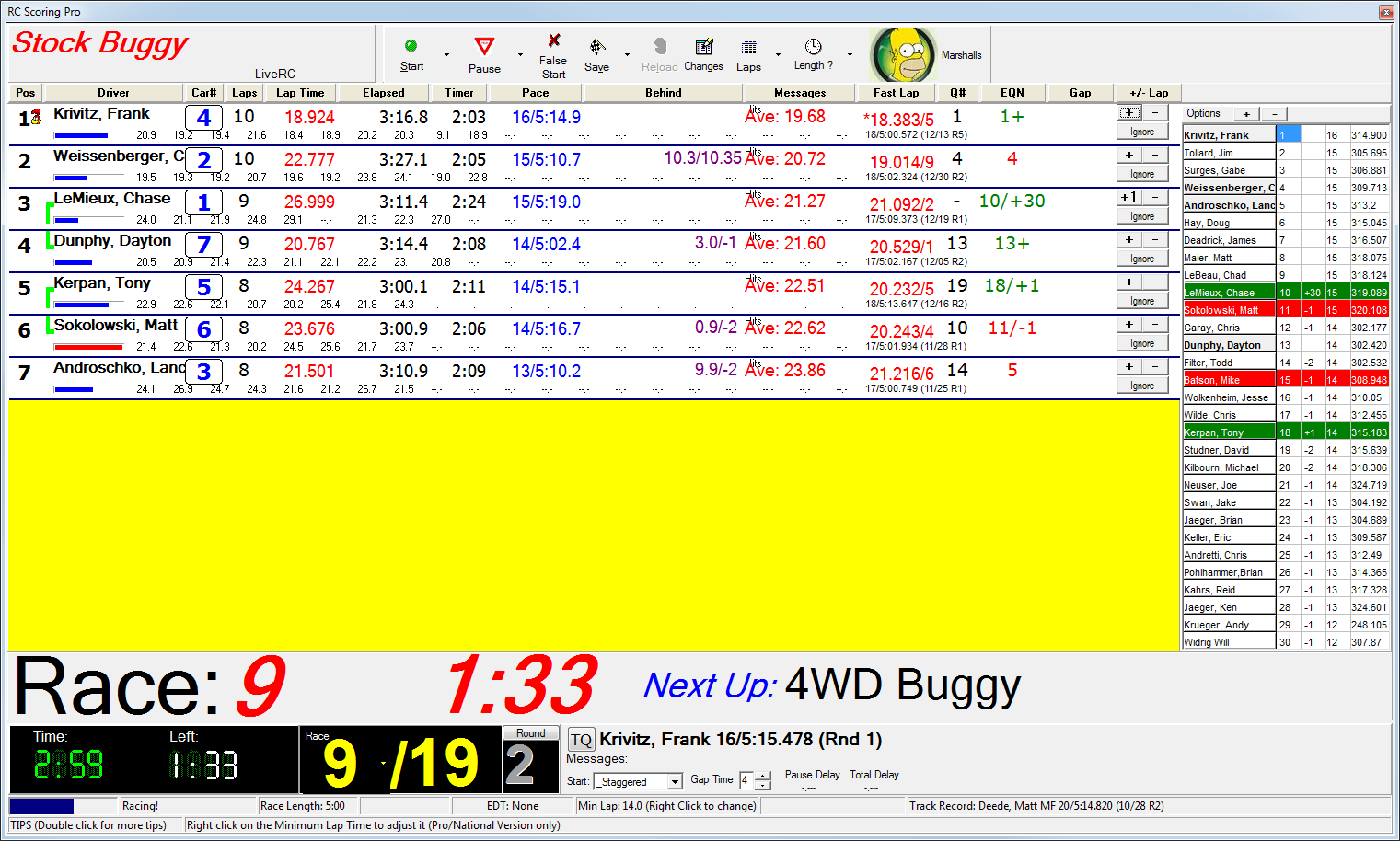Subtract a lap from Kerpan, Tony
This screenshot has height=841, width=1400.
[1155, 282]
